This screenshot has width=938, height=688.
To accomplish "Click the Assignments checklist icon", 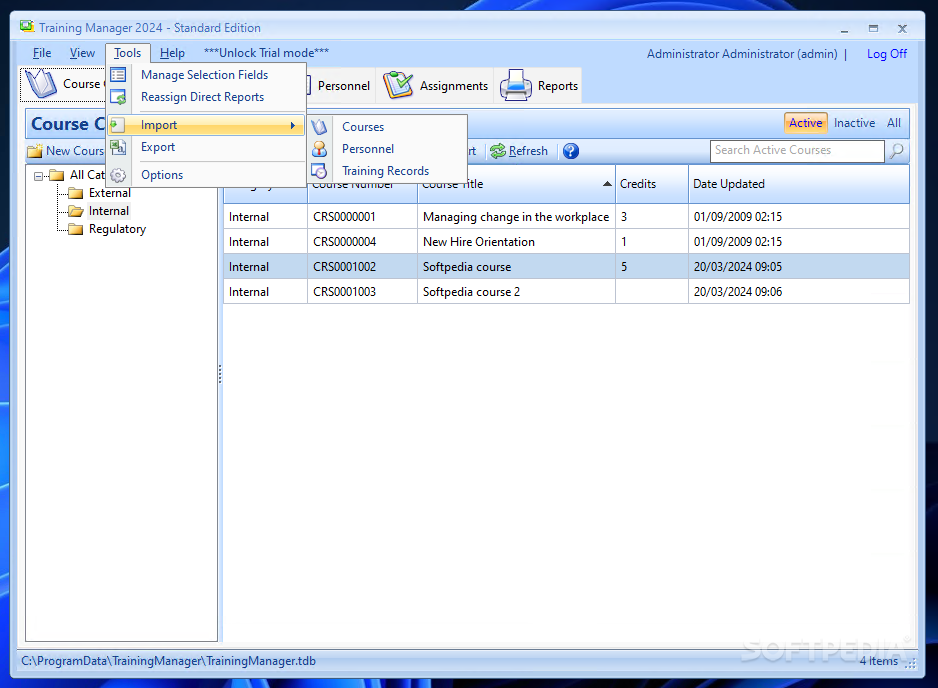I will 398,85.
